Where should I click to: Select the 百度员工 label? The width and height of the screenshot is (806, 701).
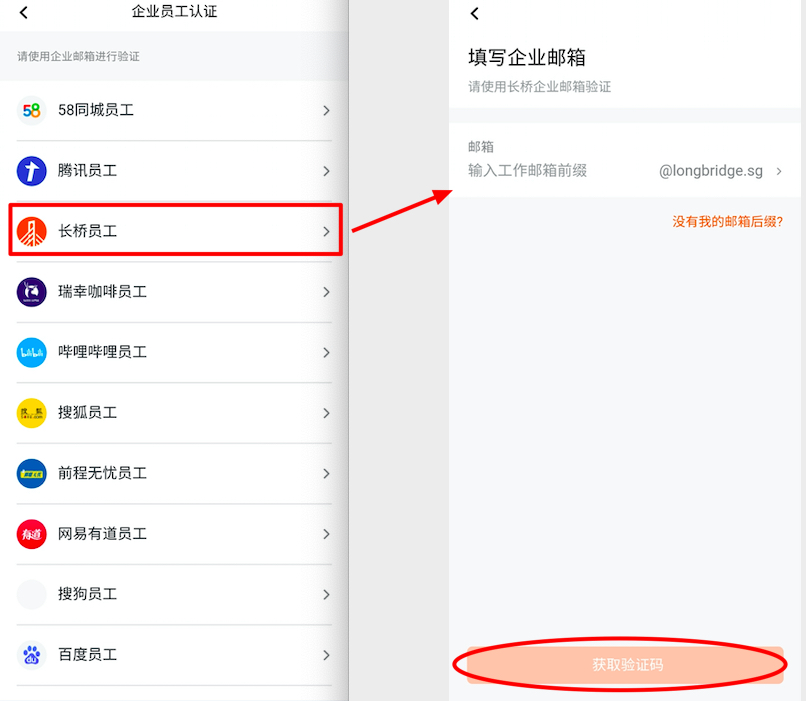pyautogui.click(x=87, y=654)
